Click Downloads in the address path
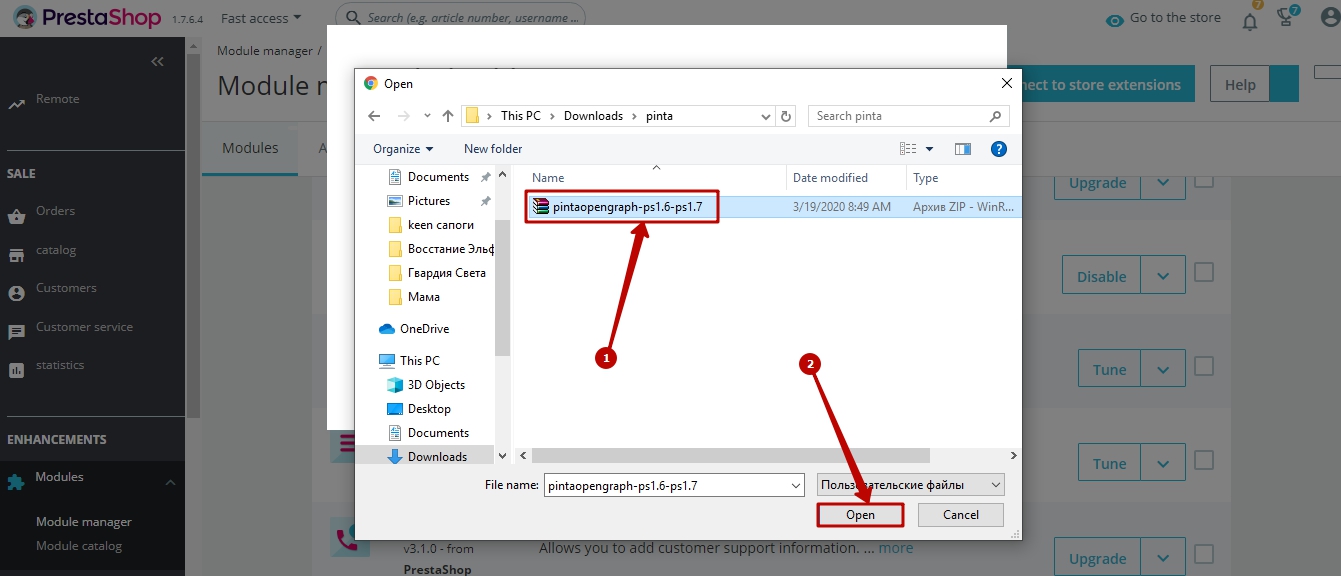Screen dimensions: 1341x576 coord(593,116)
